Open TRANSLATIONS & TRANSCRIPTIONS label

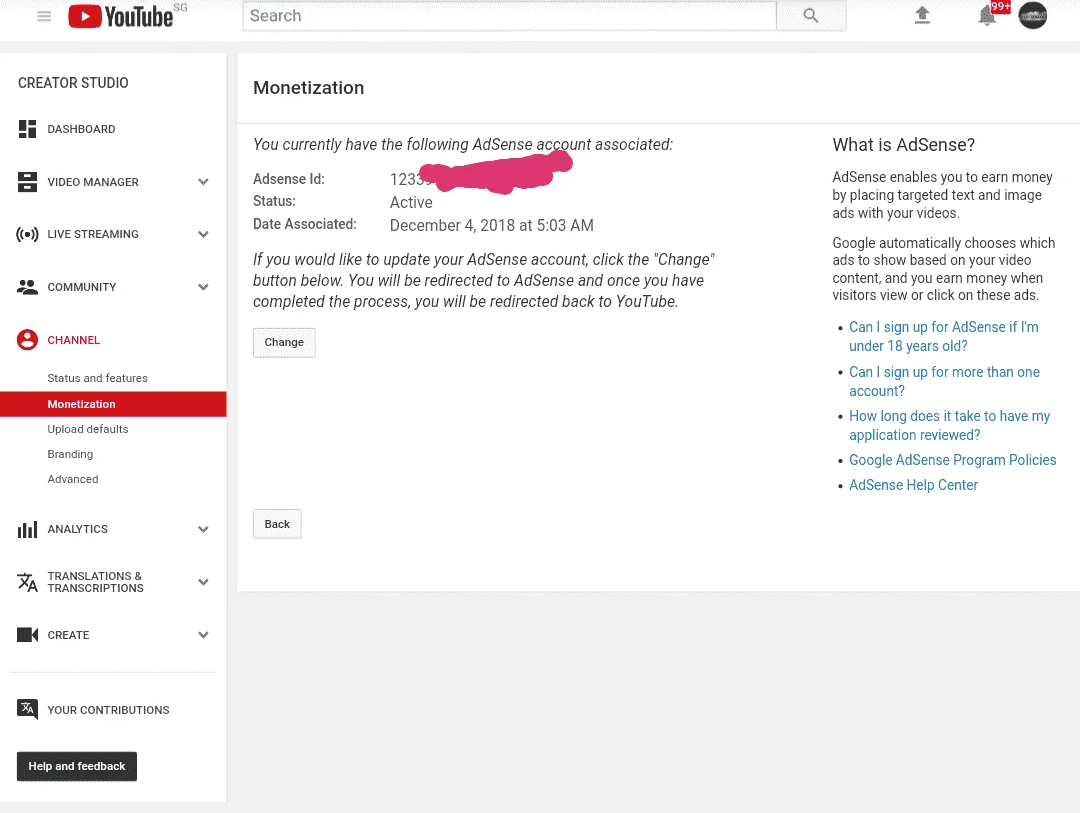[96, 582]
